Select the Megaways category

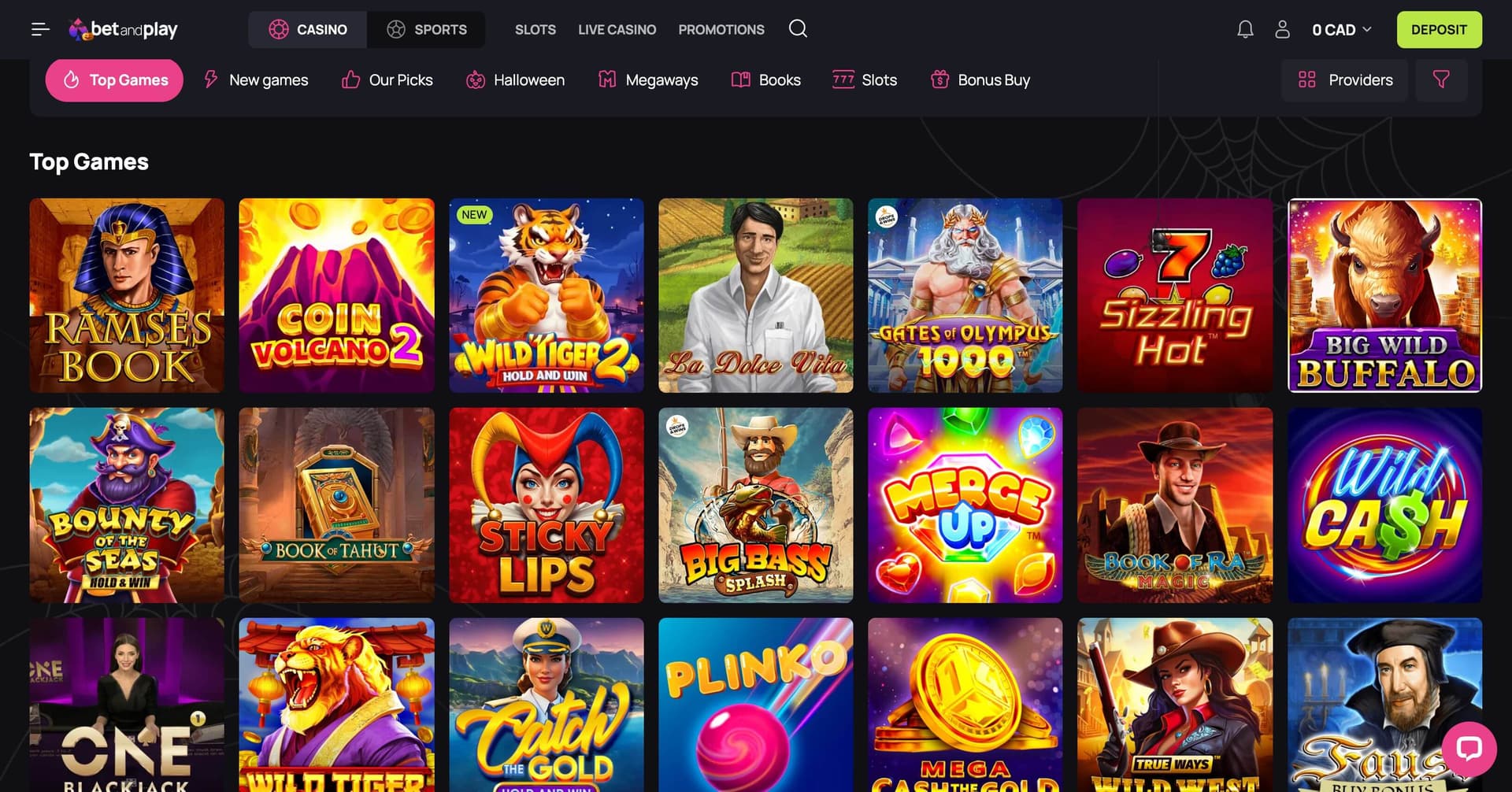[x=648, y=80]
